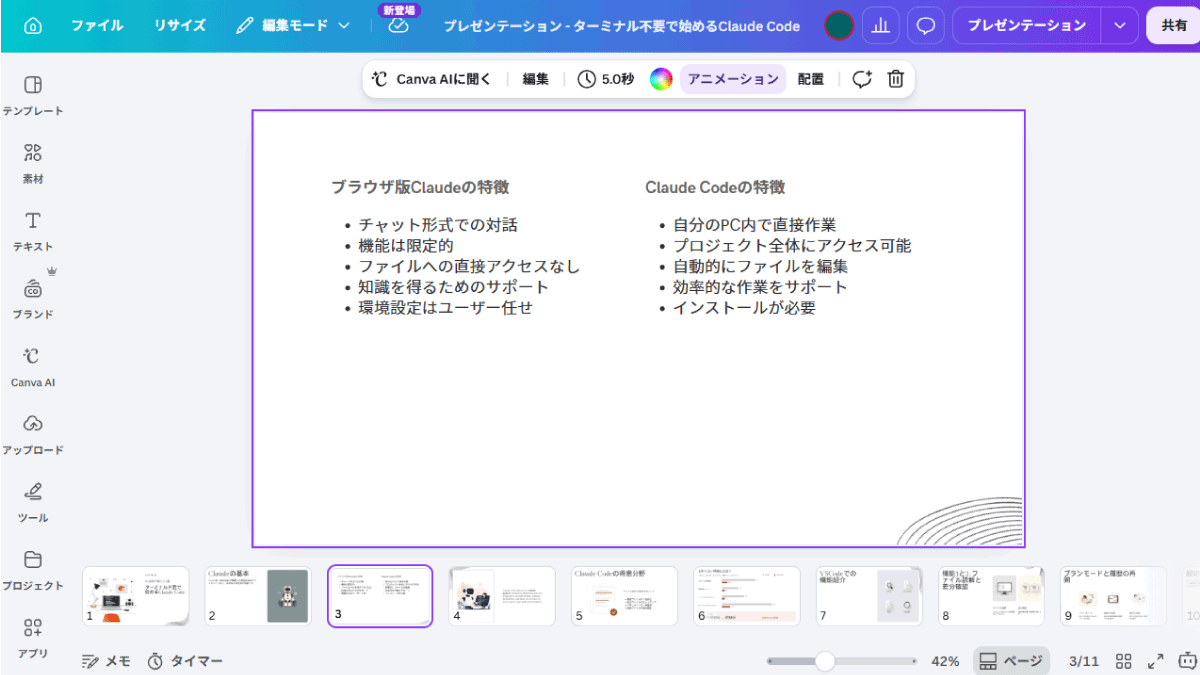The width and height of the screenshot is (1200, 675).
Task: Select slide 5 thumbnail
Action: pyautogui.click(x=624, y=596)
